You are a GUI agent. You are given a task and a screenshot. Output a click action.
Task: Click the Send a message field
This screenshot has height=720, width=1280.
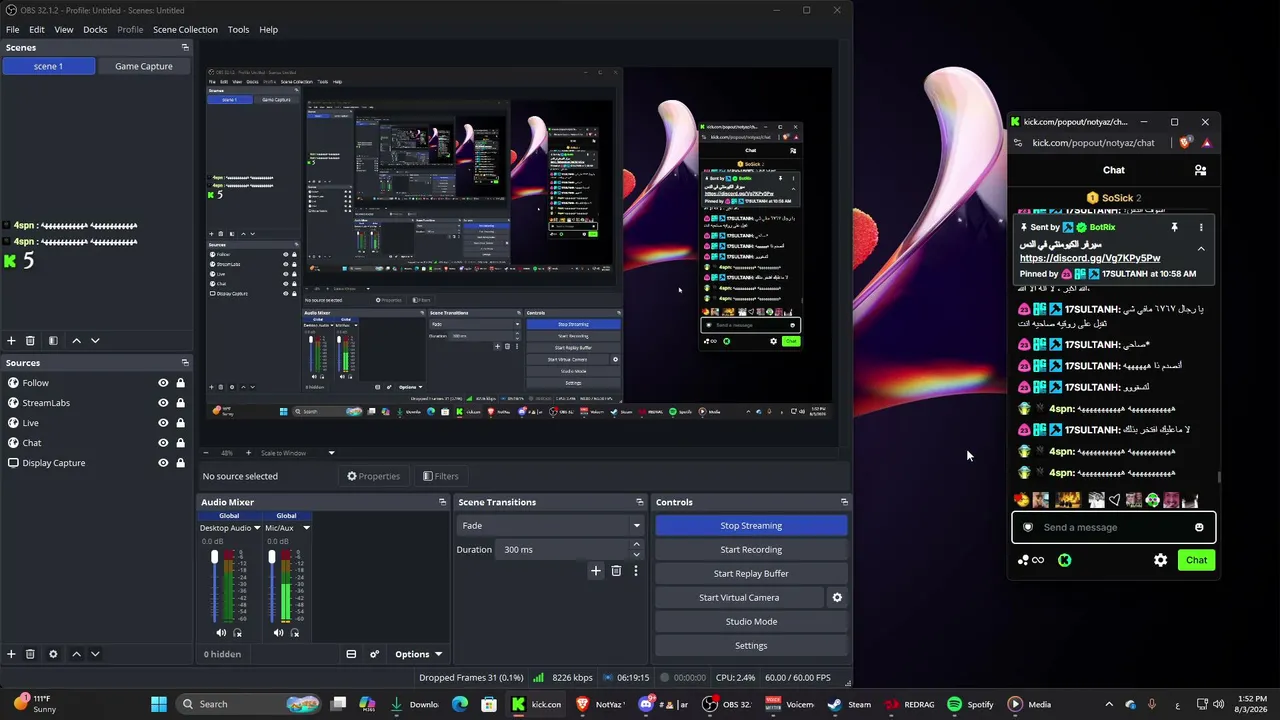tap(1113, 527)
